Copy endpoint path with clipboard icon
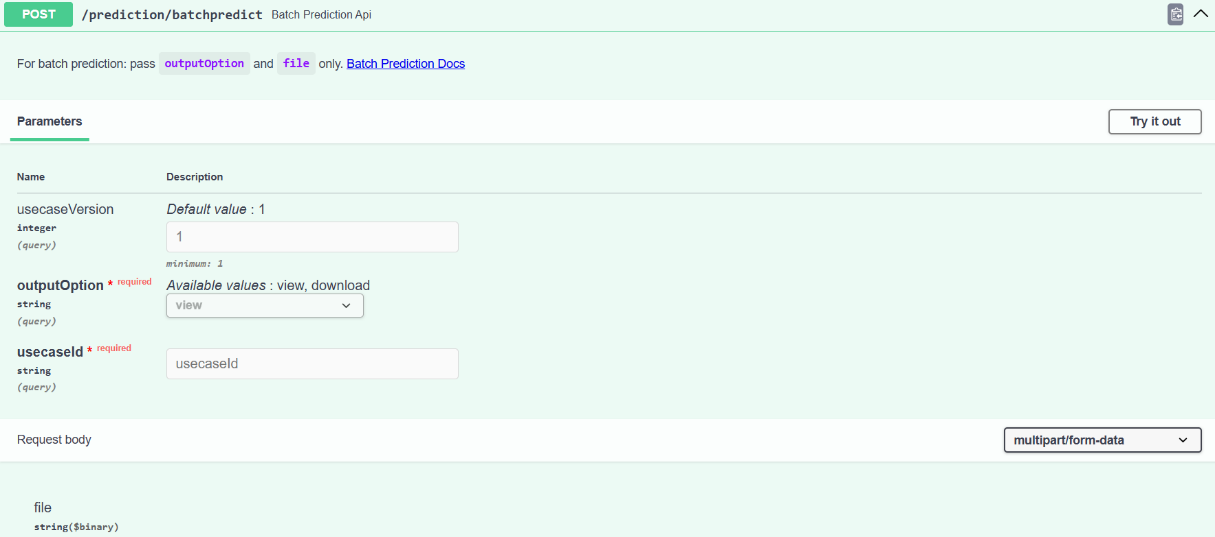This screenshot has height=537, width=1215. pyautogui.click(x=1176, y=14)
